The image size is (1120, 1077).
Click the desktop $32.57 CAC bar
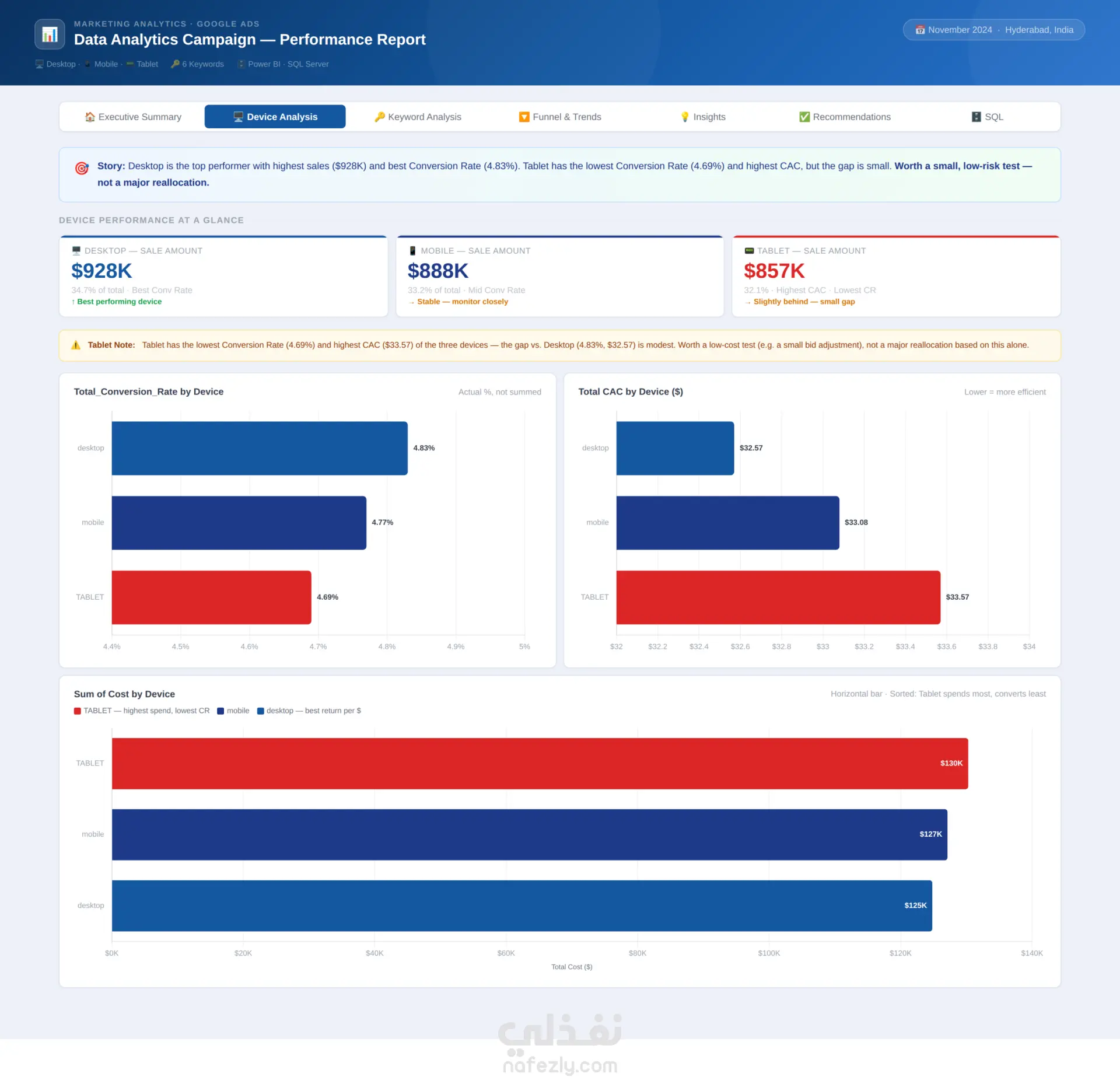click(675, 448)
